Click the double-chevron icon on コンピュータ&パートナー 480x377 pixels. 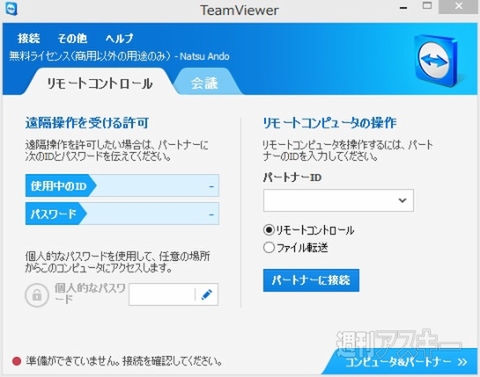(x=462, y=362)
